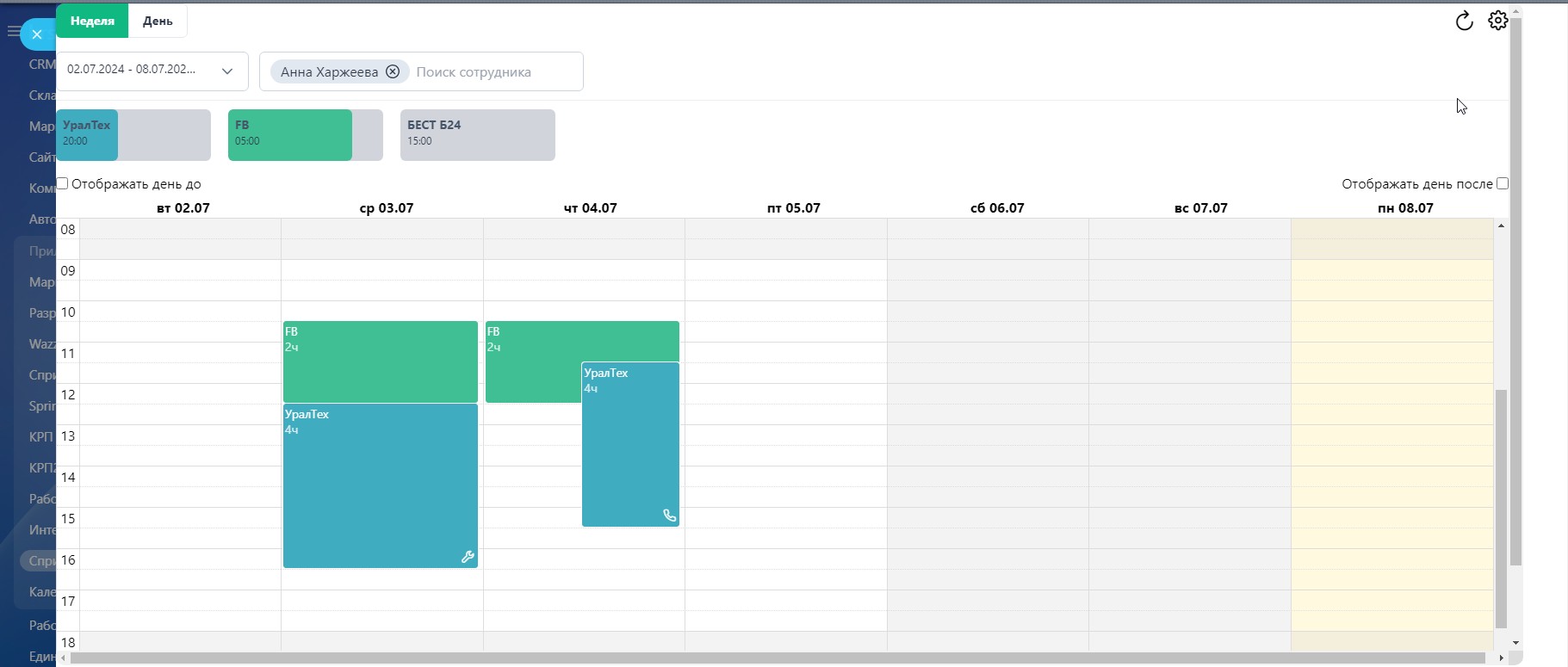Click the blue close X button
The width and height of the screenshot is (1568, 667).
pos(37,34)
